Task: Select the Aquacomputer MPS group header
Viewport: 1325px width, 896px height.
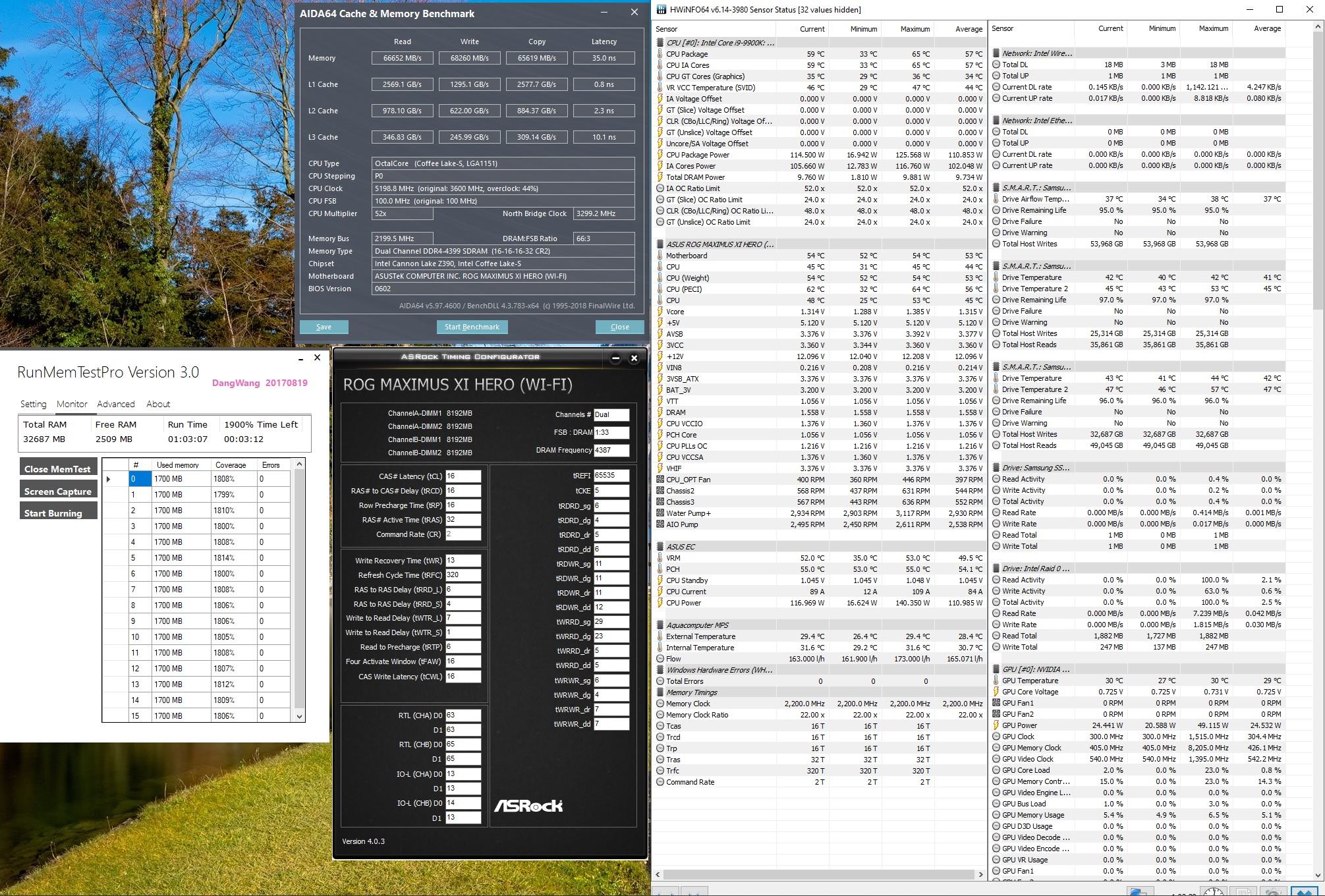Action: (x=697, y=625)
